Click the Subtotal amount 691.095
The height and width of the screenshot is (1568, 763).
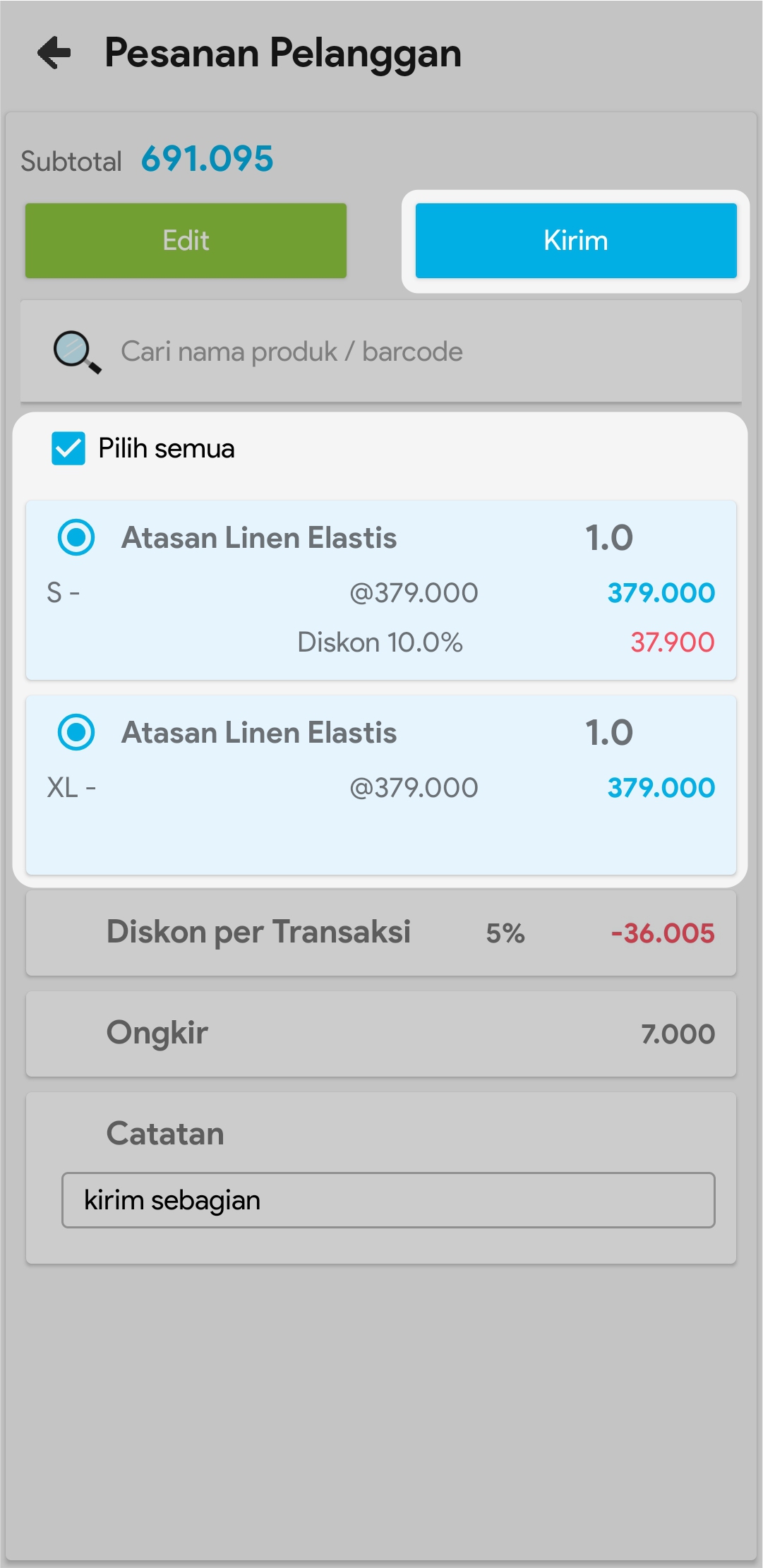(x=207, y=159)
